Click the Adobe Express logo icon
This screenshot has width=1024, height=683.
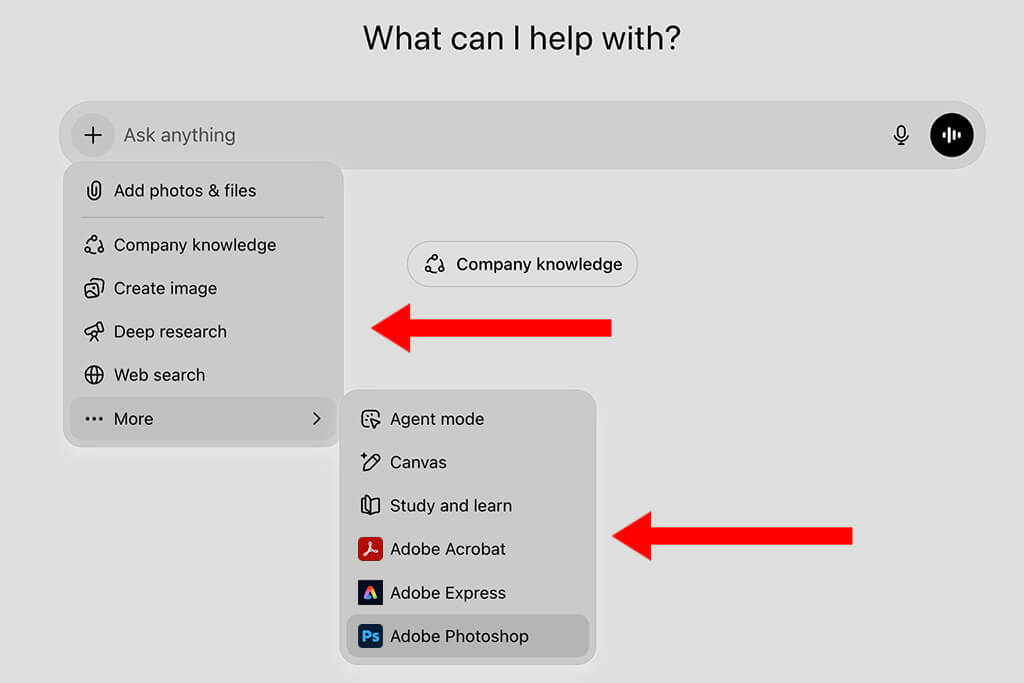pyautogui.click(x=370, y=593)
